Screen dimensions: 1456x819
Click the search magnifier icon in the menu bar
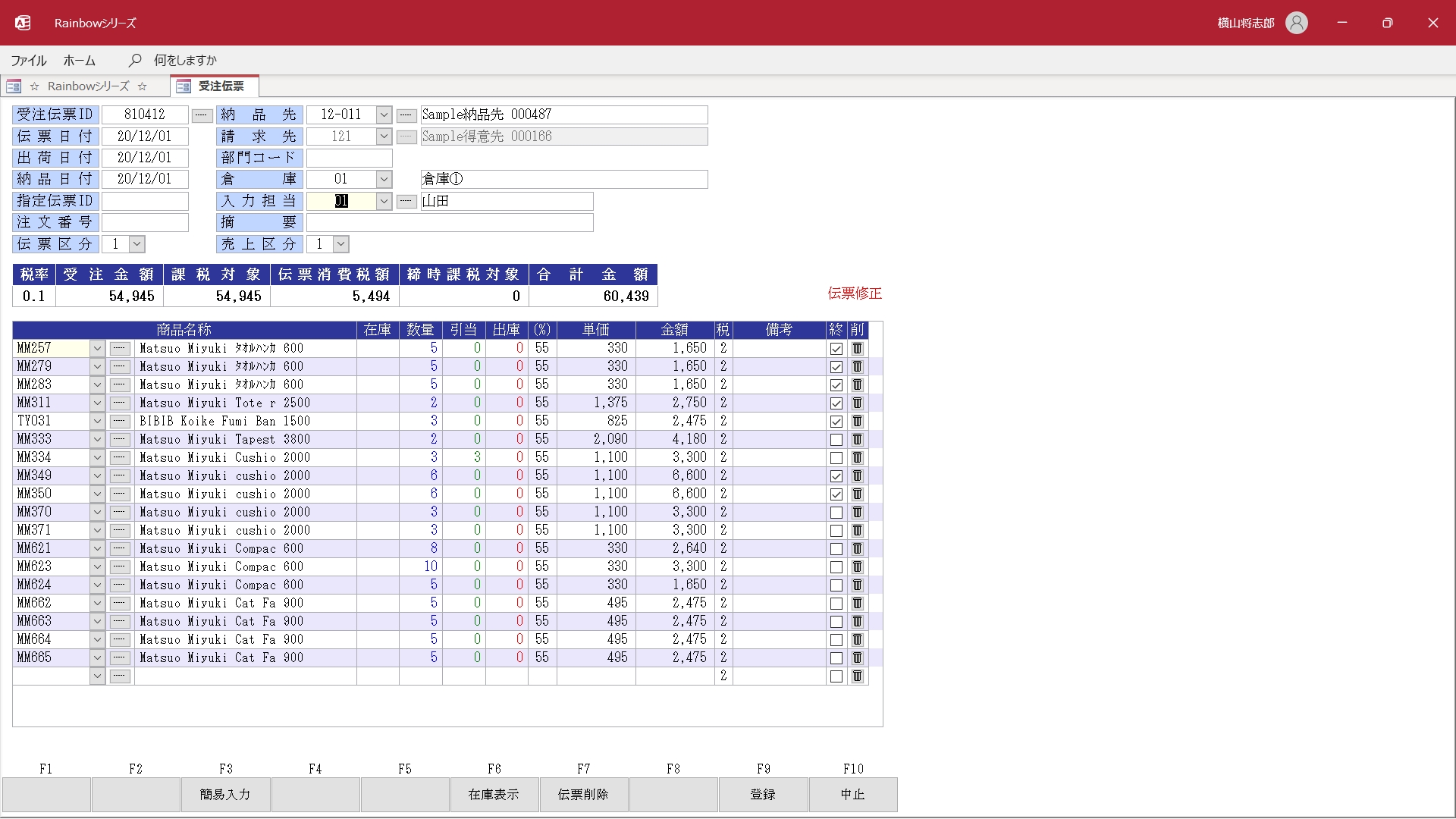point(135,60)
